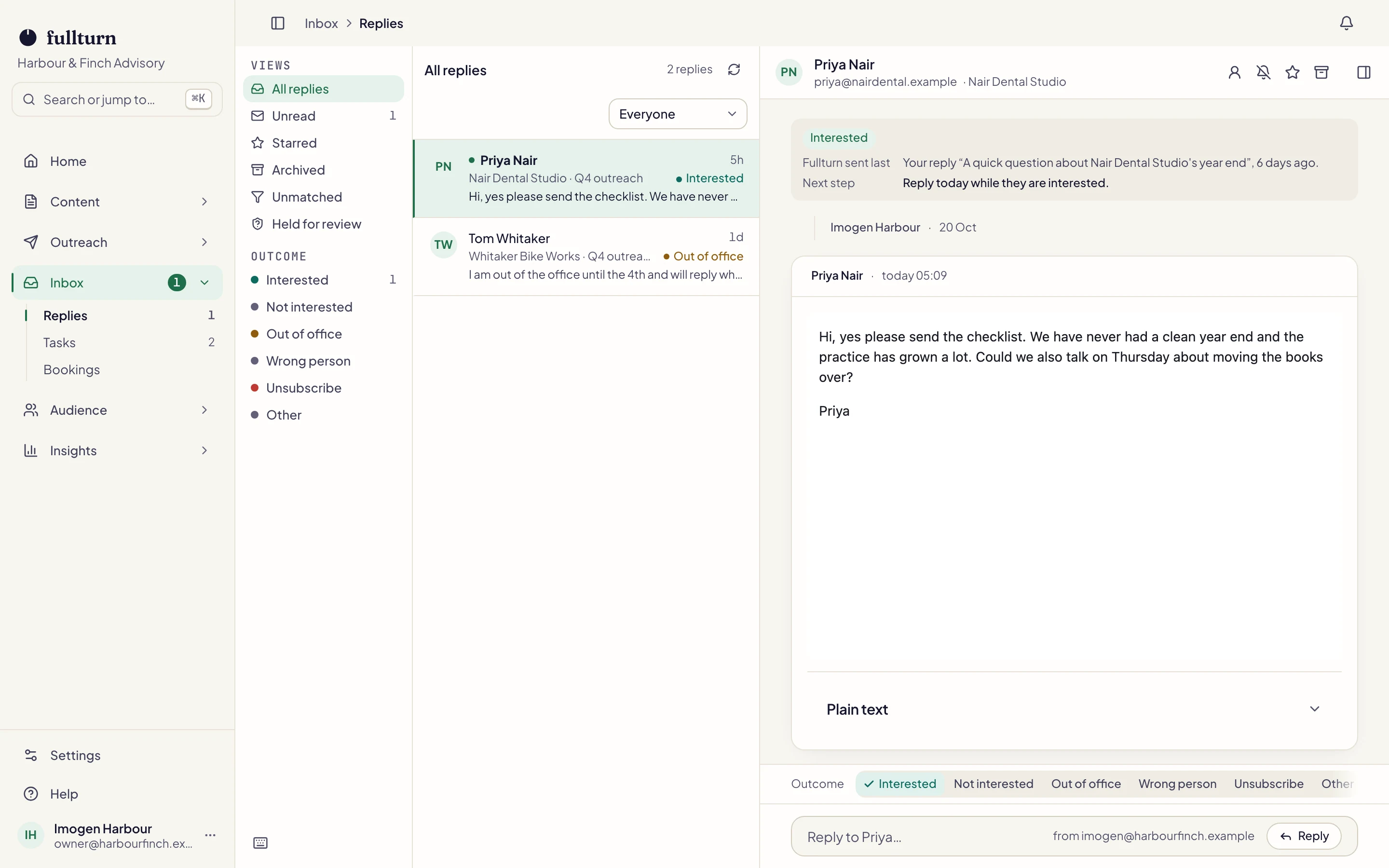This screenshot has width=1389, height=868.
Task: Open Bookings under Inbox
Action: pyautogui.click(x=129, y=370)
